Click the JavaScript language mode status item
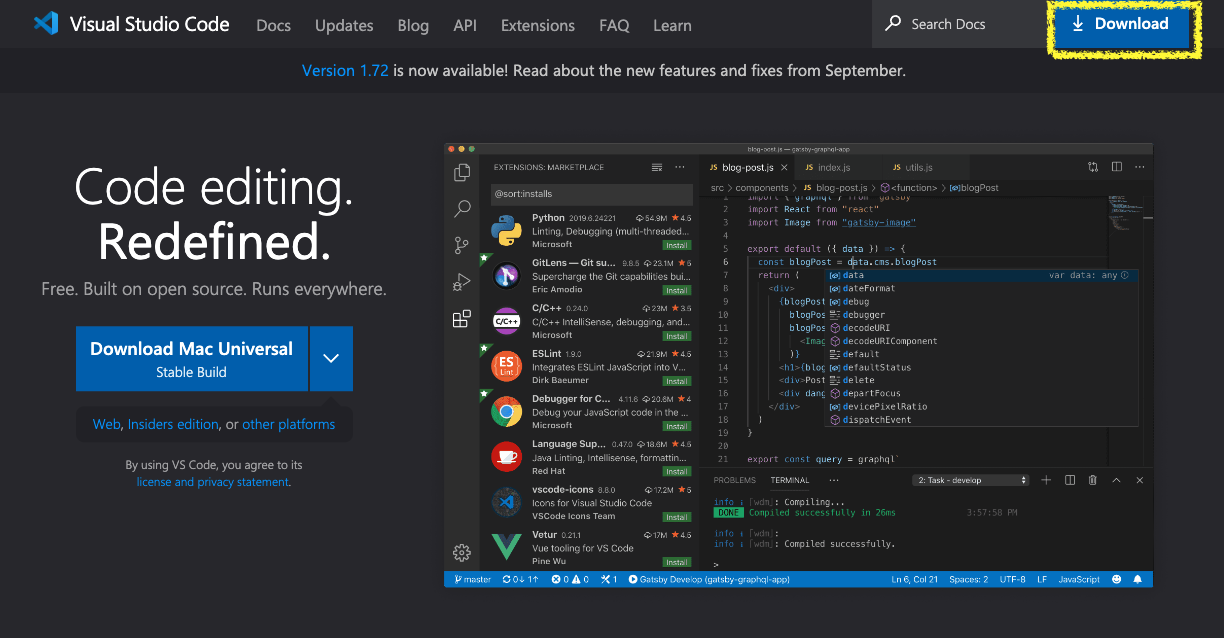 coord(1079,580)
